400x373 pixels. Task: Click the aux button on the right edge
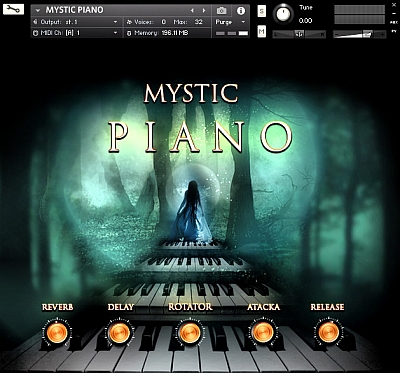click(x=394, y=22)
